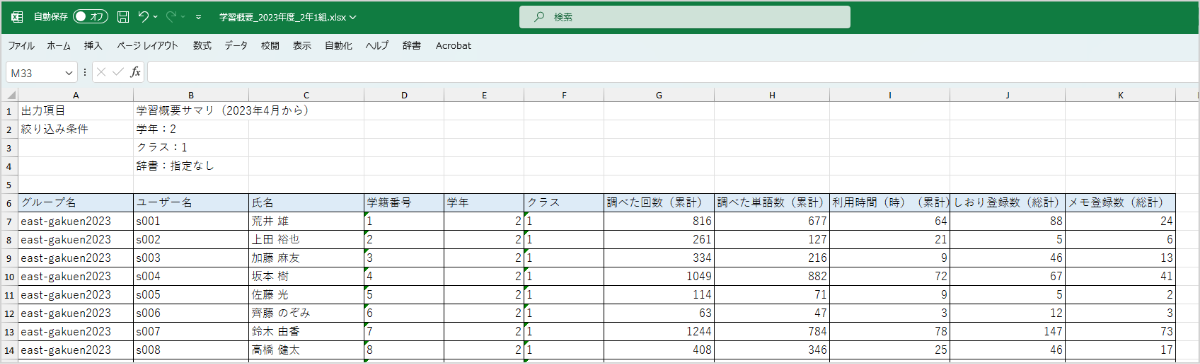Click the Select All corner triangle

click(x=10, y=95)
